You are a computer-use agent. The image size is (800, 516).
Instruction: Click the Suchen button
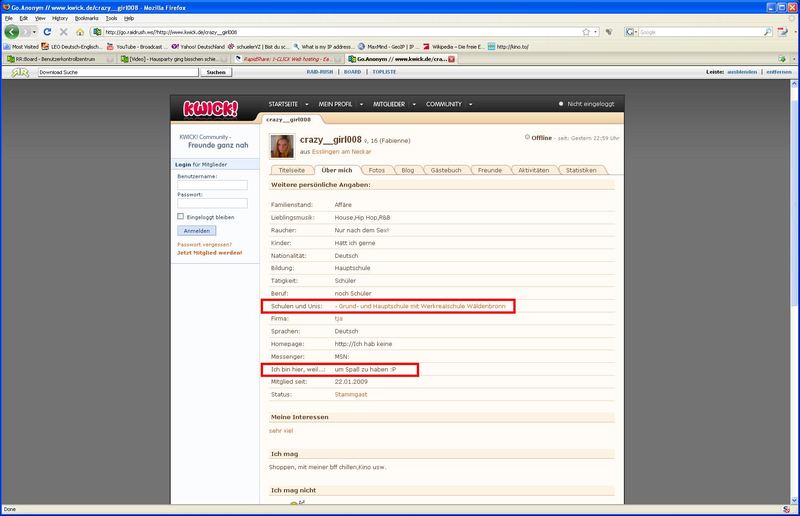click(216, 72)
